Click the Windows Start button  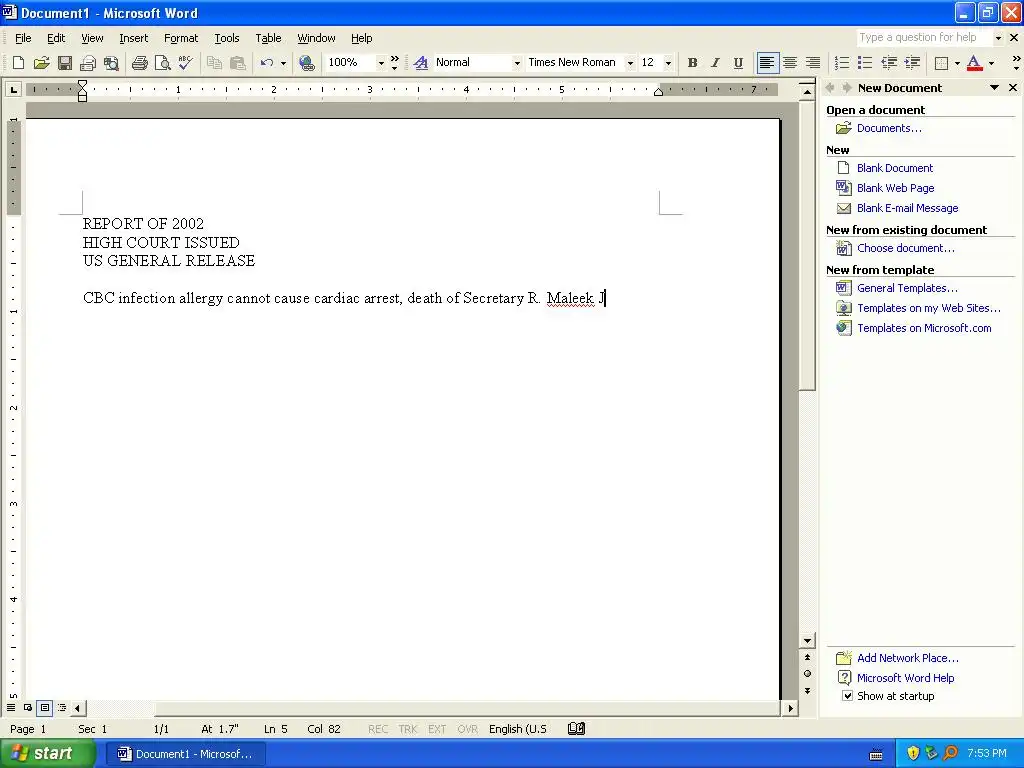(46, 753)
